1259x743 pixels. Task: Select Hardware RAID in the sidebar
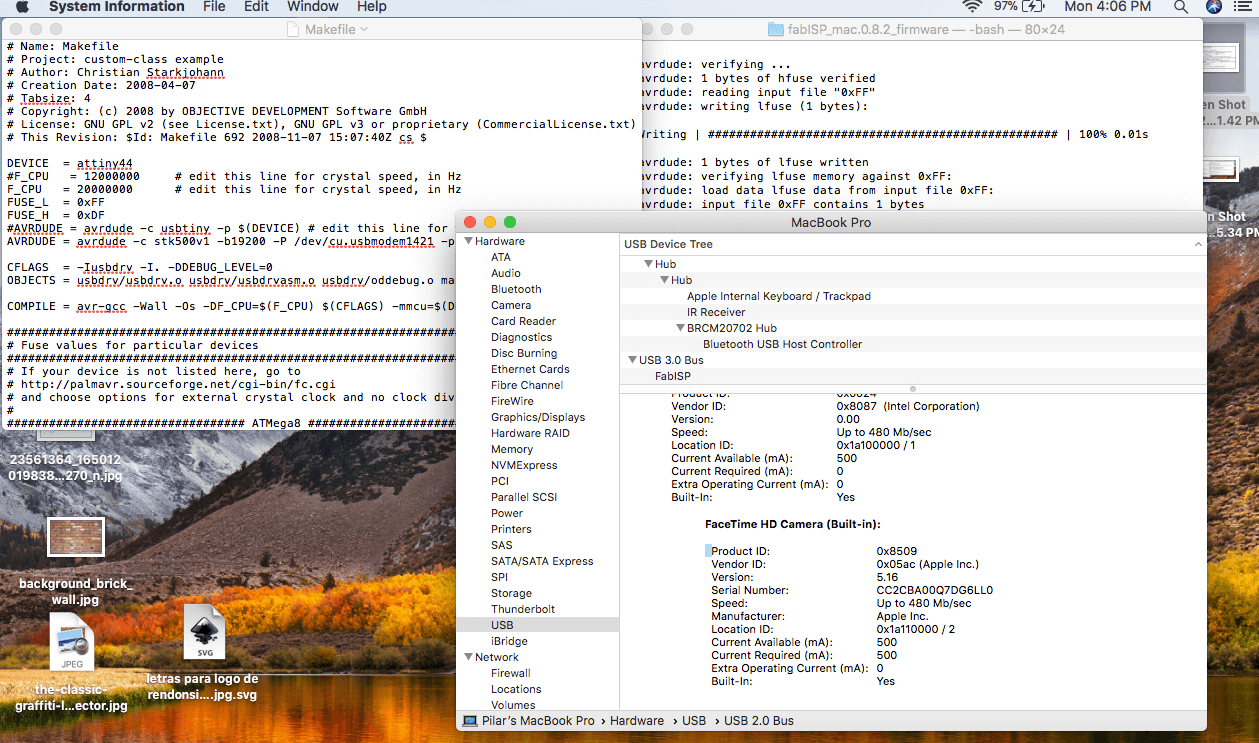pyautogui.click(x=530, y=433)
